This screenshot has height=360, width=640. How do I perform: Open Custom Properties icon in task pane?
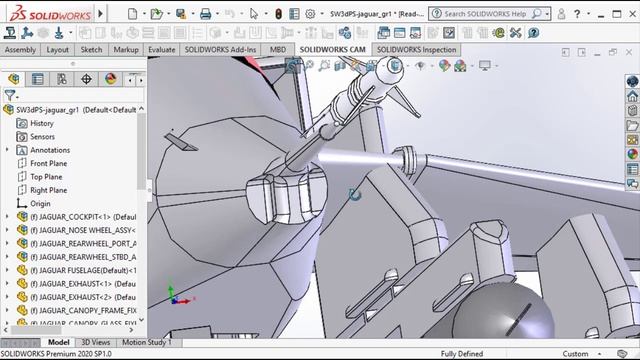coord(632,169)
